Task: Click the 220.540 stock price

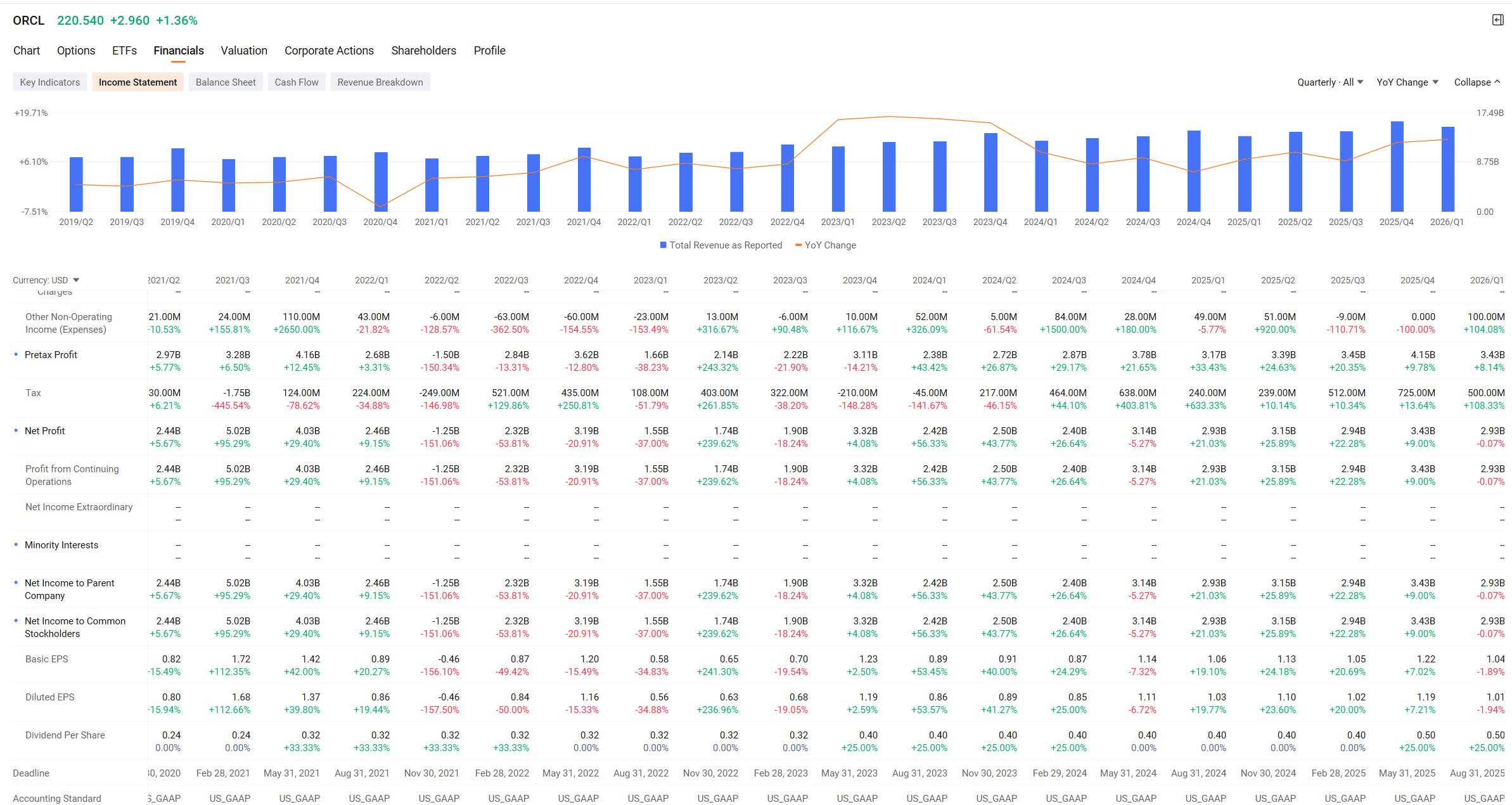Action: (80, 21)
